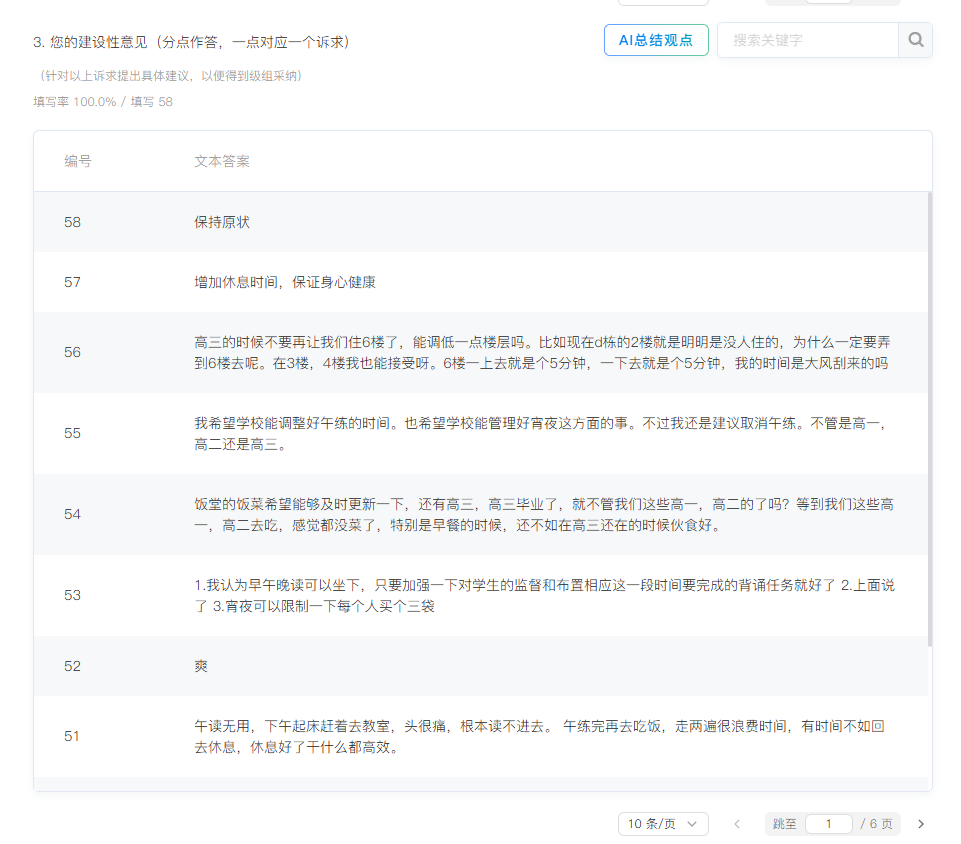
Task: Click row number 55
Action: (x=72, y=433)
